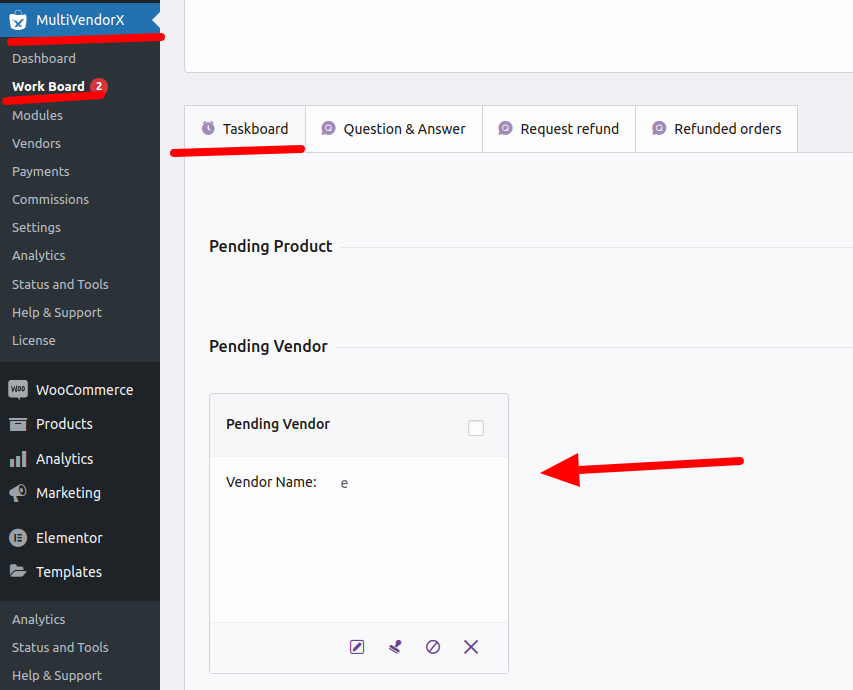Click the Marketing megaphone icon

(18, 493)
